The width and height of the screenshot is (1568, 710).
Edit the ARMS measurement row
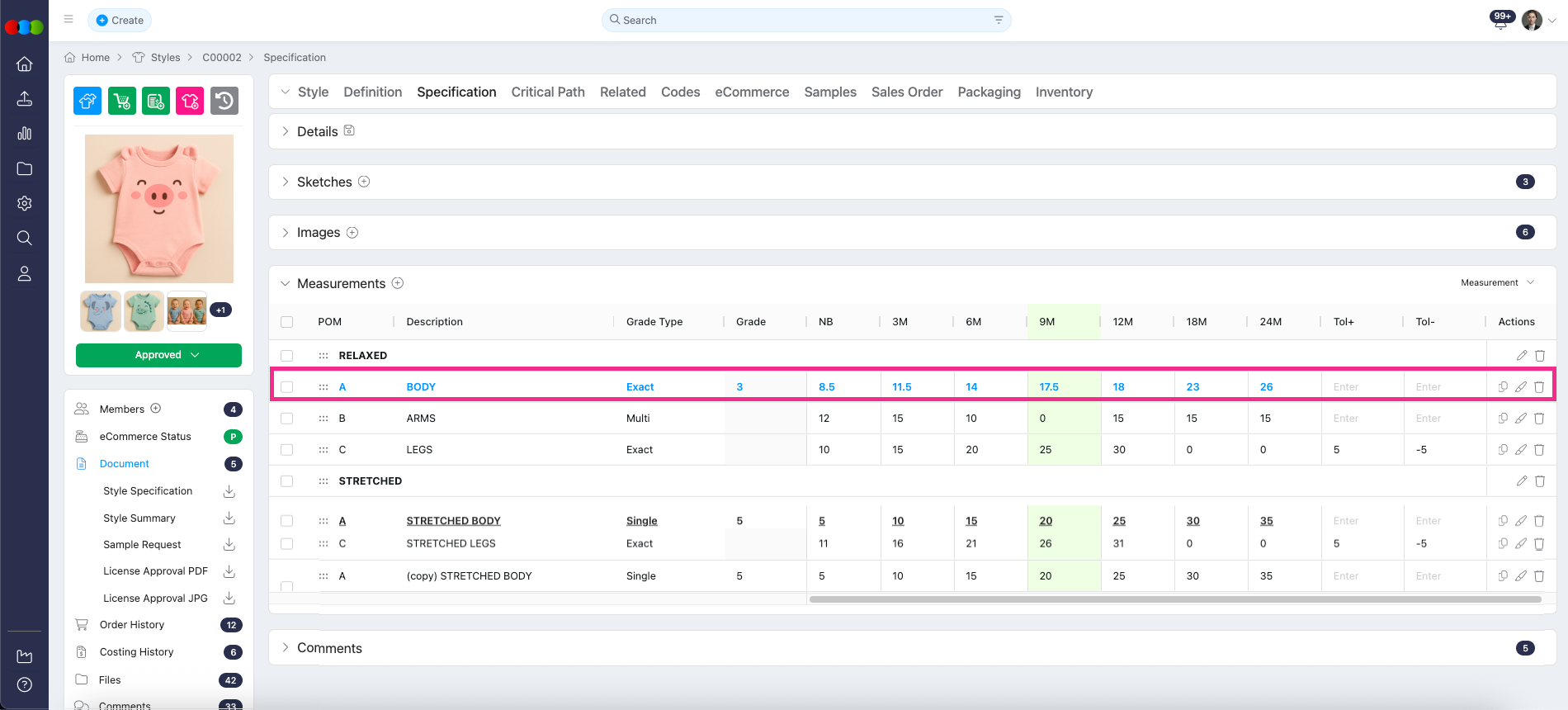(1521, 419)
